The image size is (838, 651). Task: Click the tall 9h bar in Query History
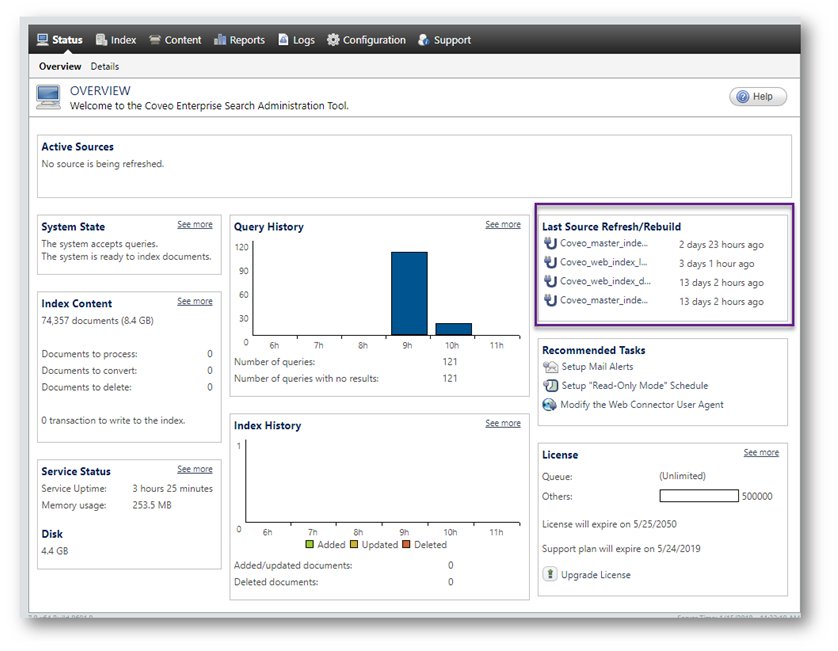(x=409, y=293)
